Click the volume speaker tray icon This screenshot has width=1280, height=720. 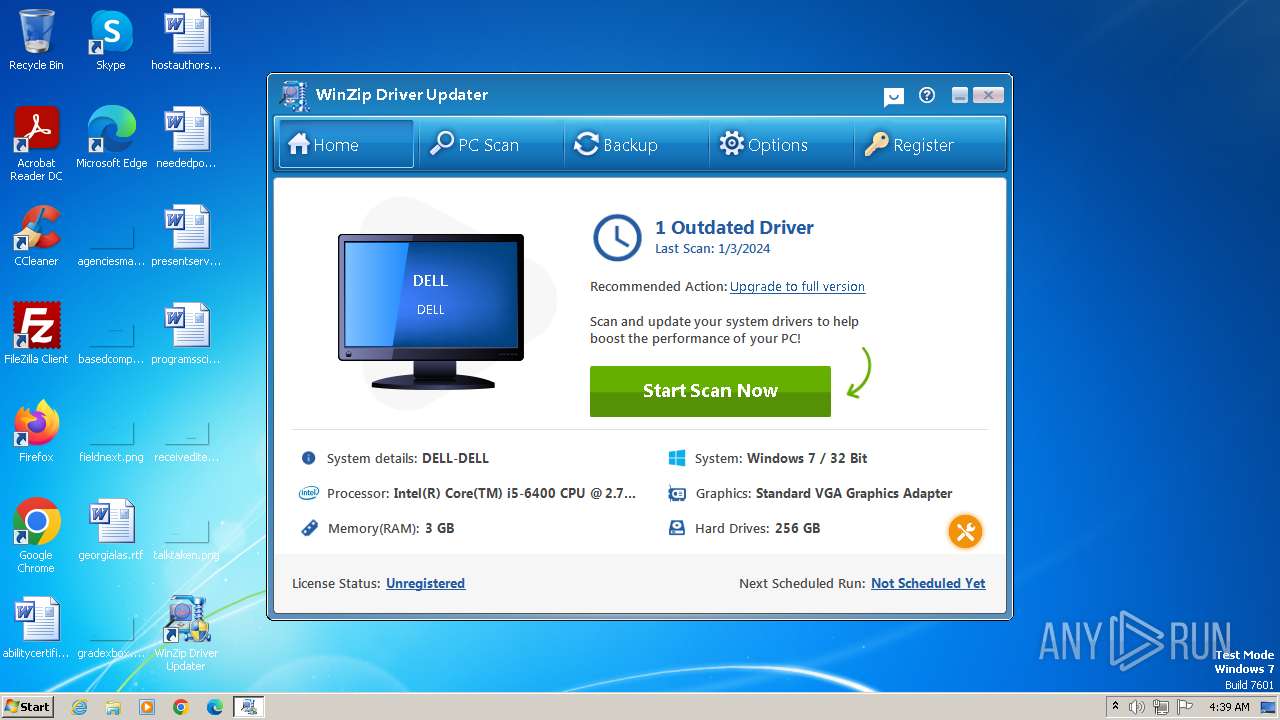pyautogui.click(x=1137, y=707)
